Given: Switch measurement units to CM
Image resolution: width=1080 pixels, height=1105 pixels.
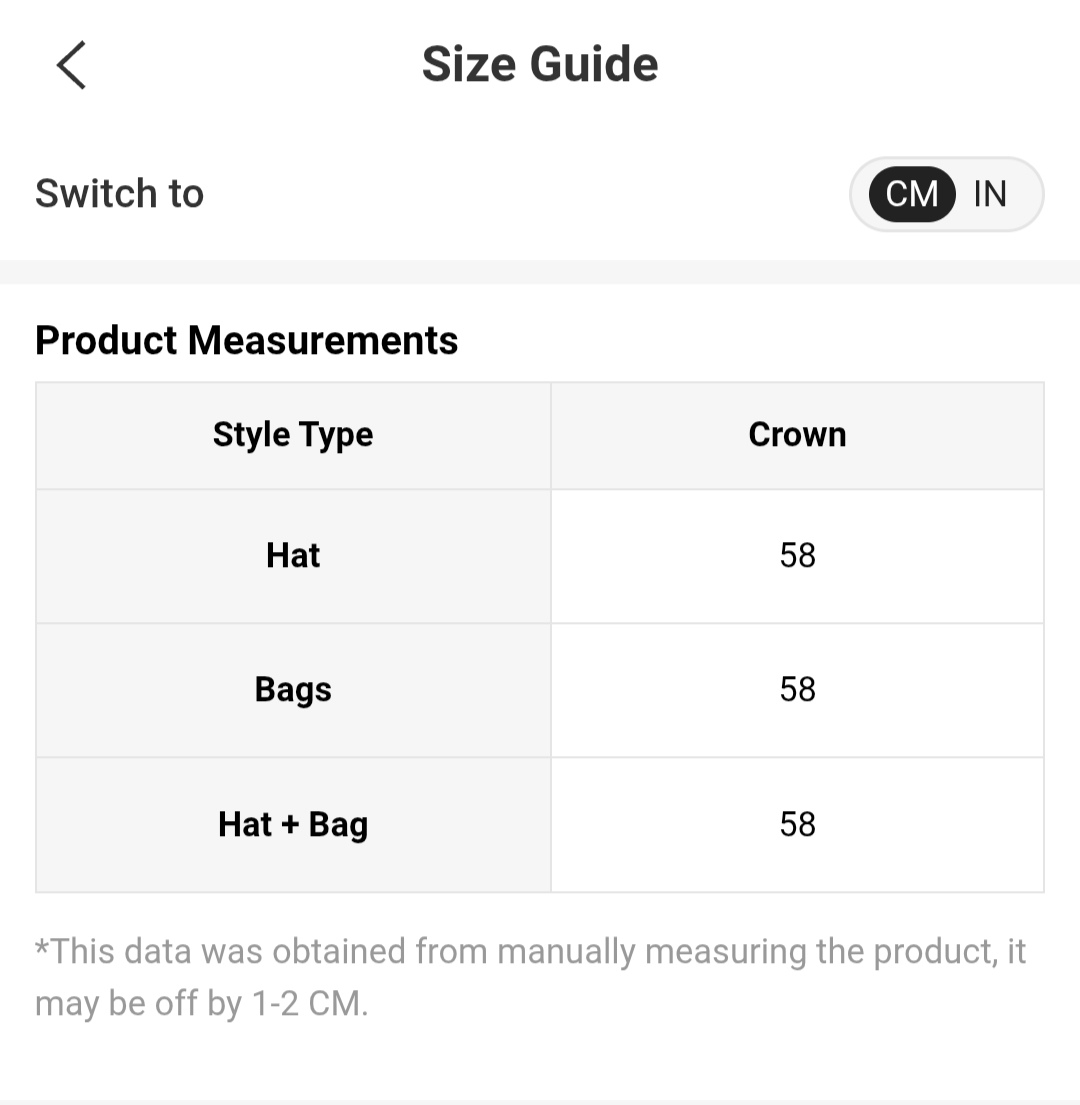Looking at the screenshot, I should [911, 194].
